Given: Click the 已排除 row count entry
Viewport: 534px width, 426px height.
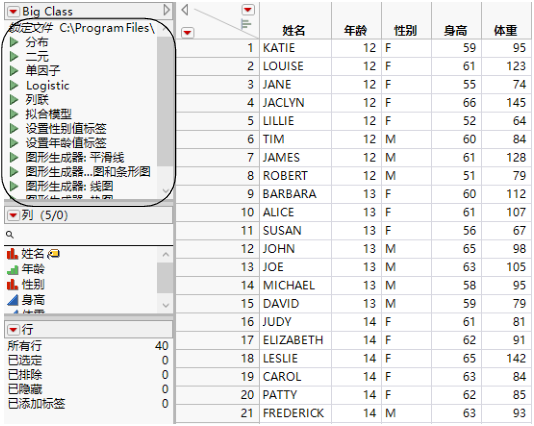Looking at the screenshot, I should [x=88, y=375].
